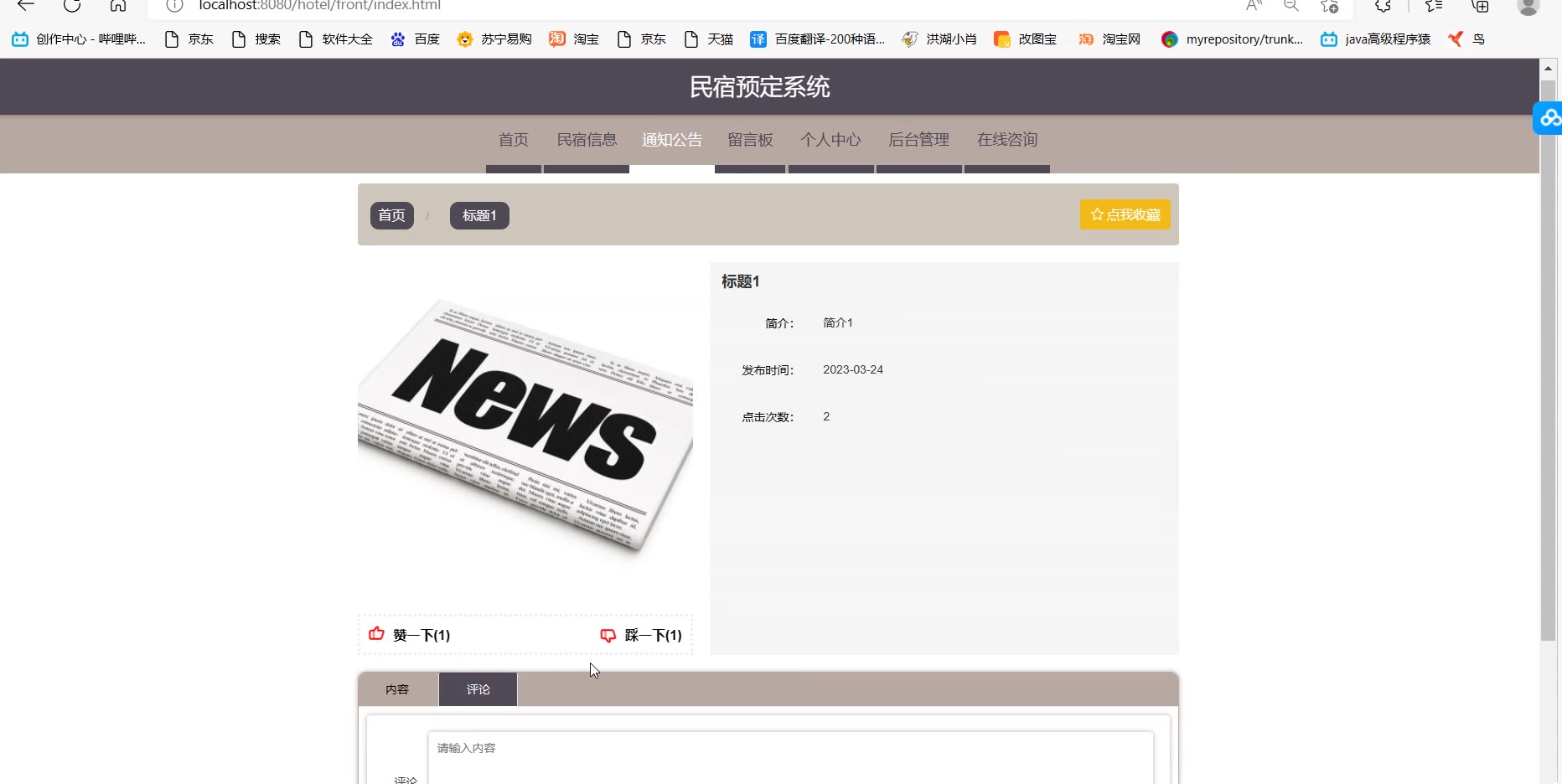Open the 搜索 bookmark
1562x784 pixels.
tap(256, 39)
